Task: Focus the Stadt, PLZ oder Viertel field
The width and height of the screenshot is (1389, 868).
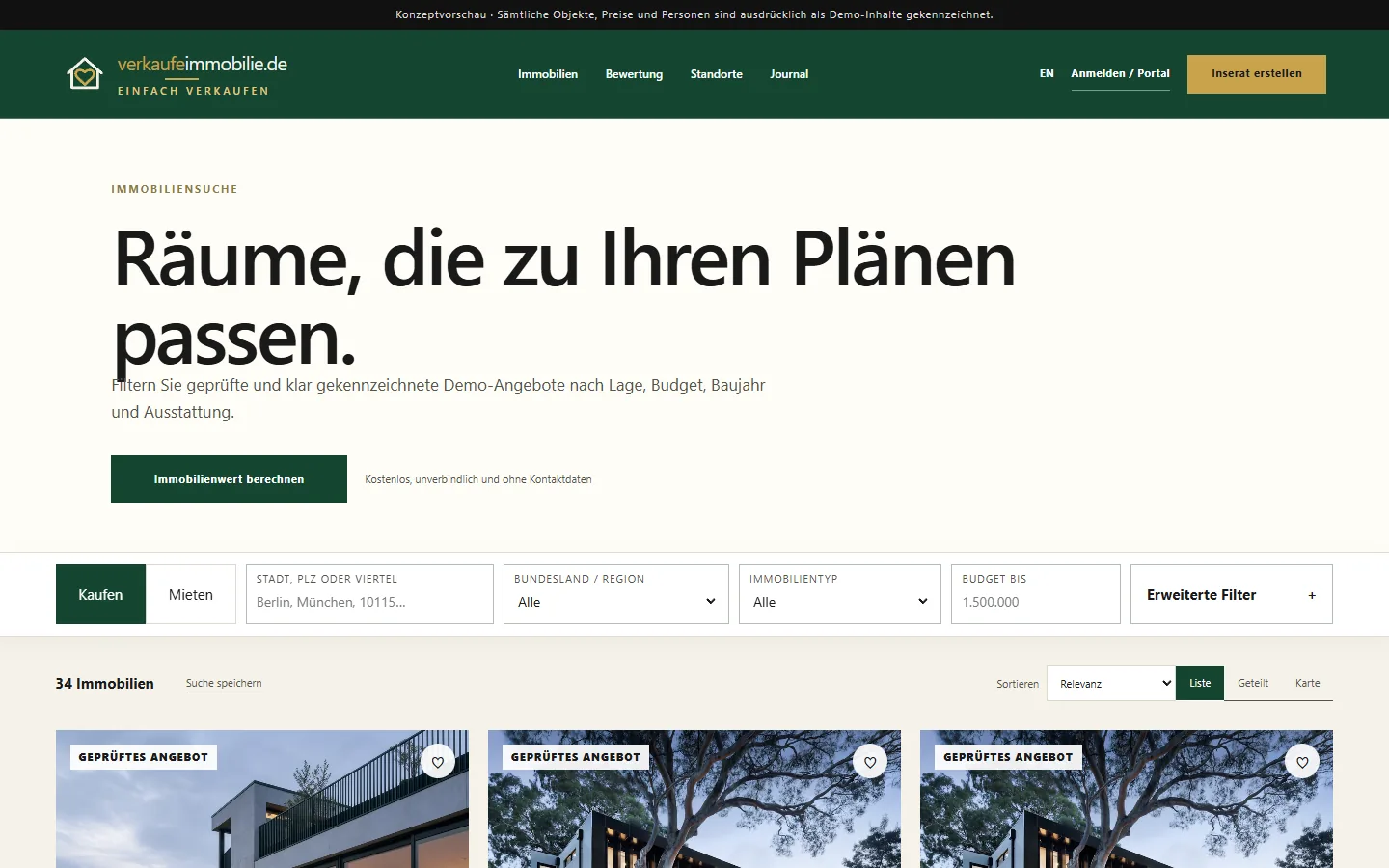Action: (369, 594)
